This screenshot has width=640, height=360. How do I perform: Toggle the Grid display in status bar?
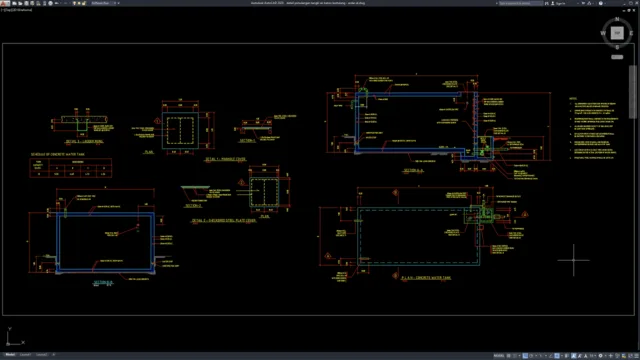(509, 356)
